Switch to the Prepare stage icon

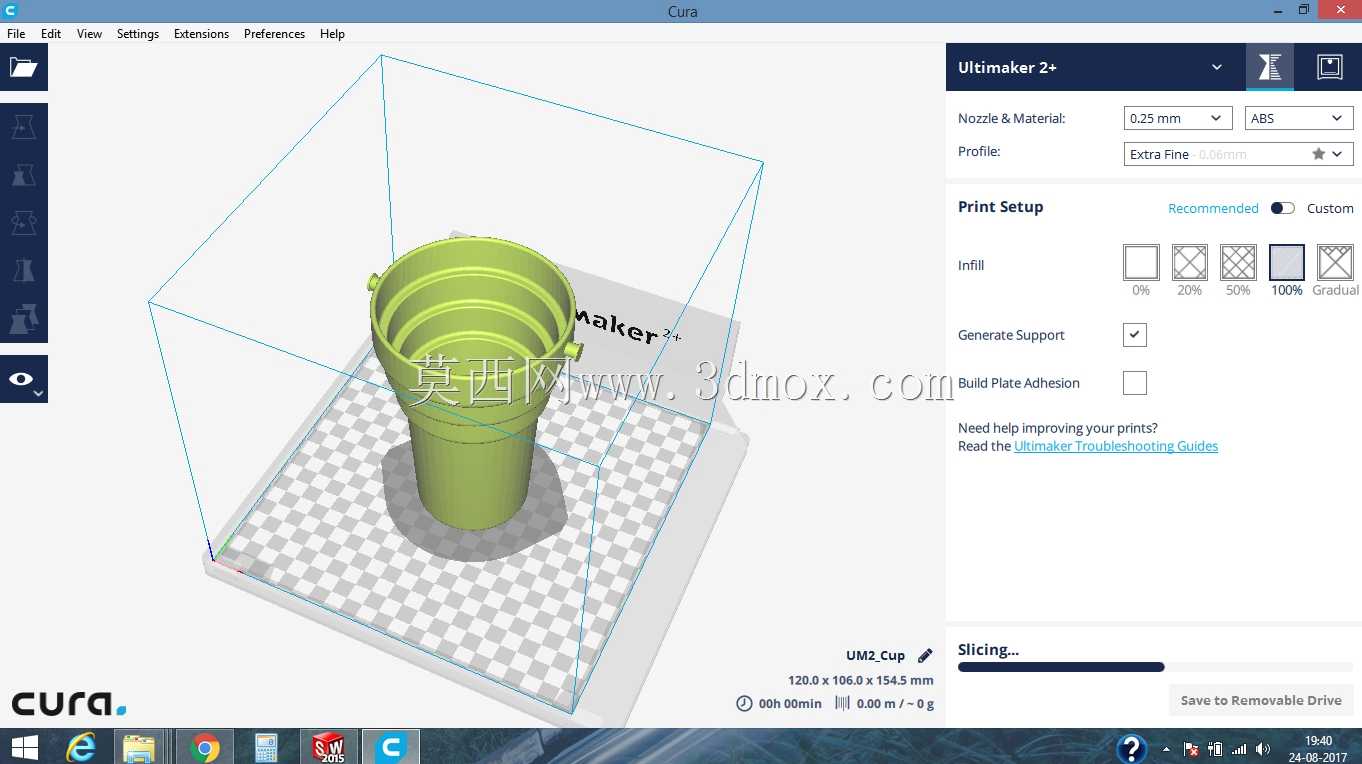pyautogui.click(x=1269, y=67)
